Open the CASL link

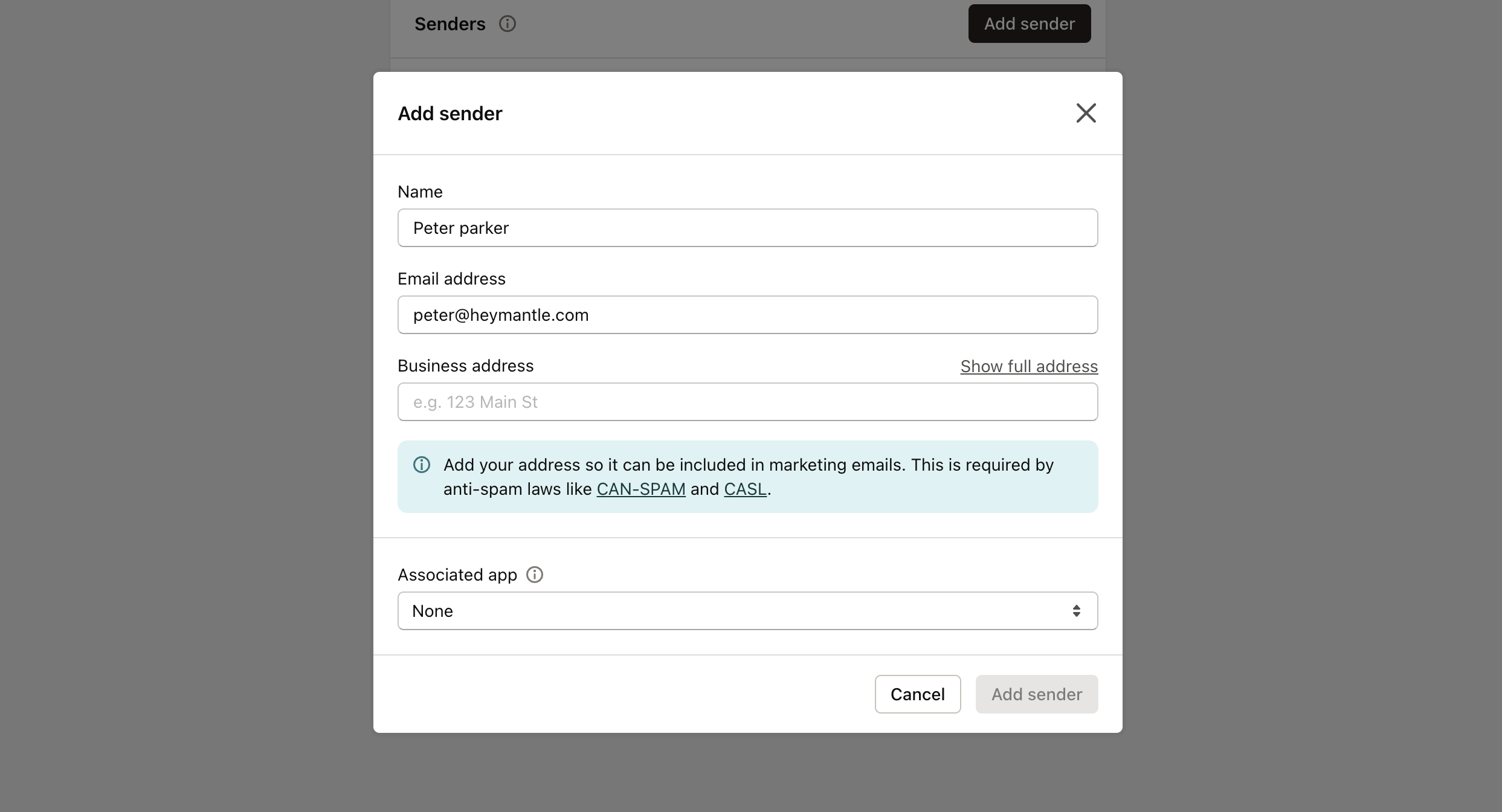point(745,489)
